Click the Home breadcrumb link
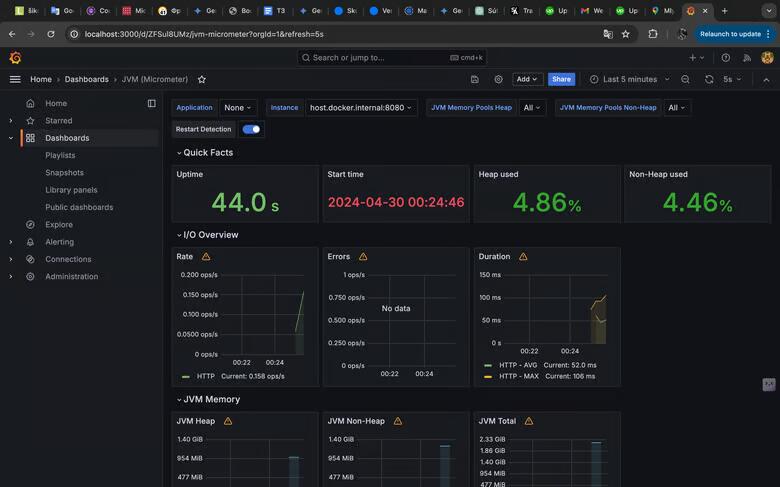780x487 pixels. (41, 79)
